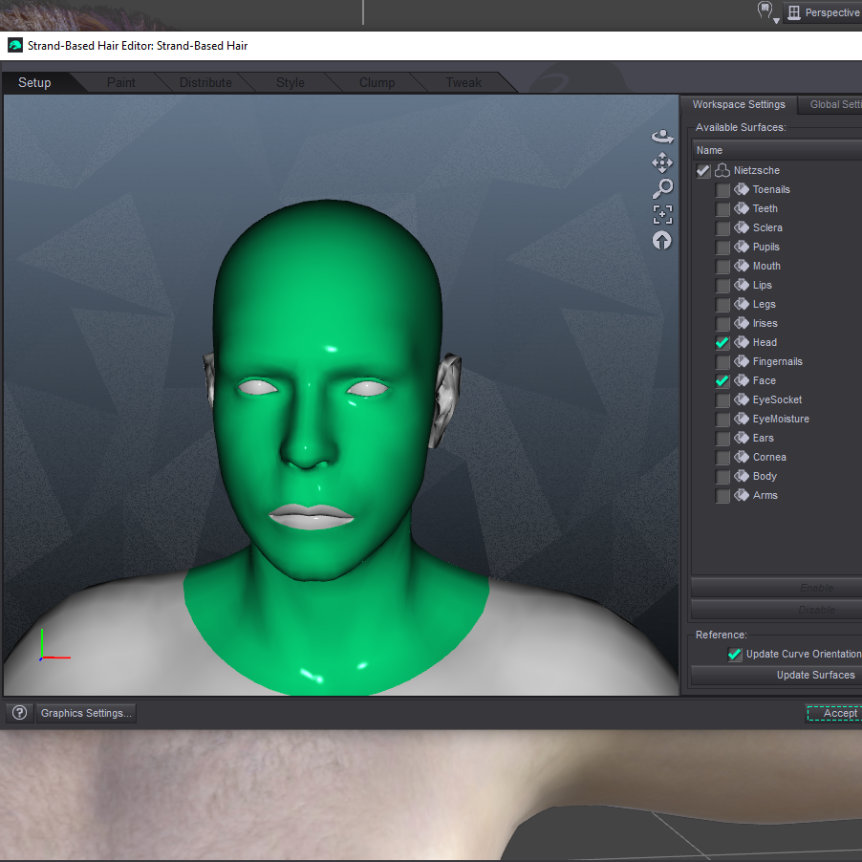Click the frame selection icon
Screen dimensions: 862x862
point(662,214)
